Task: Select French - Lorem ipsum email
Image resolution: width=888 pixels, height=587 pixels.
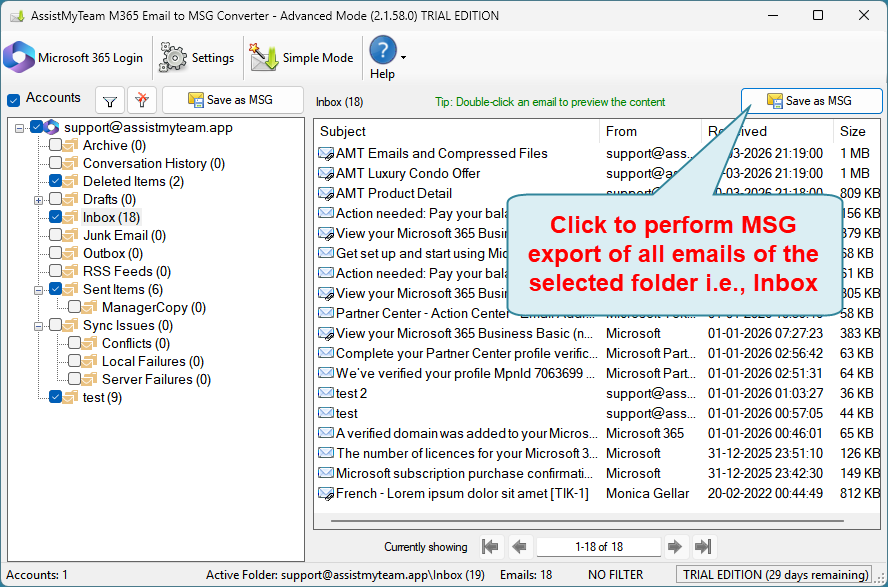Action: [x=462, y=493]
